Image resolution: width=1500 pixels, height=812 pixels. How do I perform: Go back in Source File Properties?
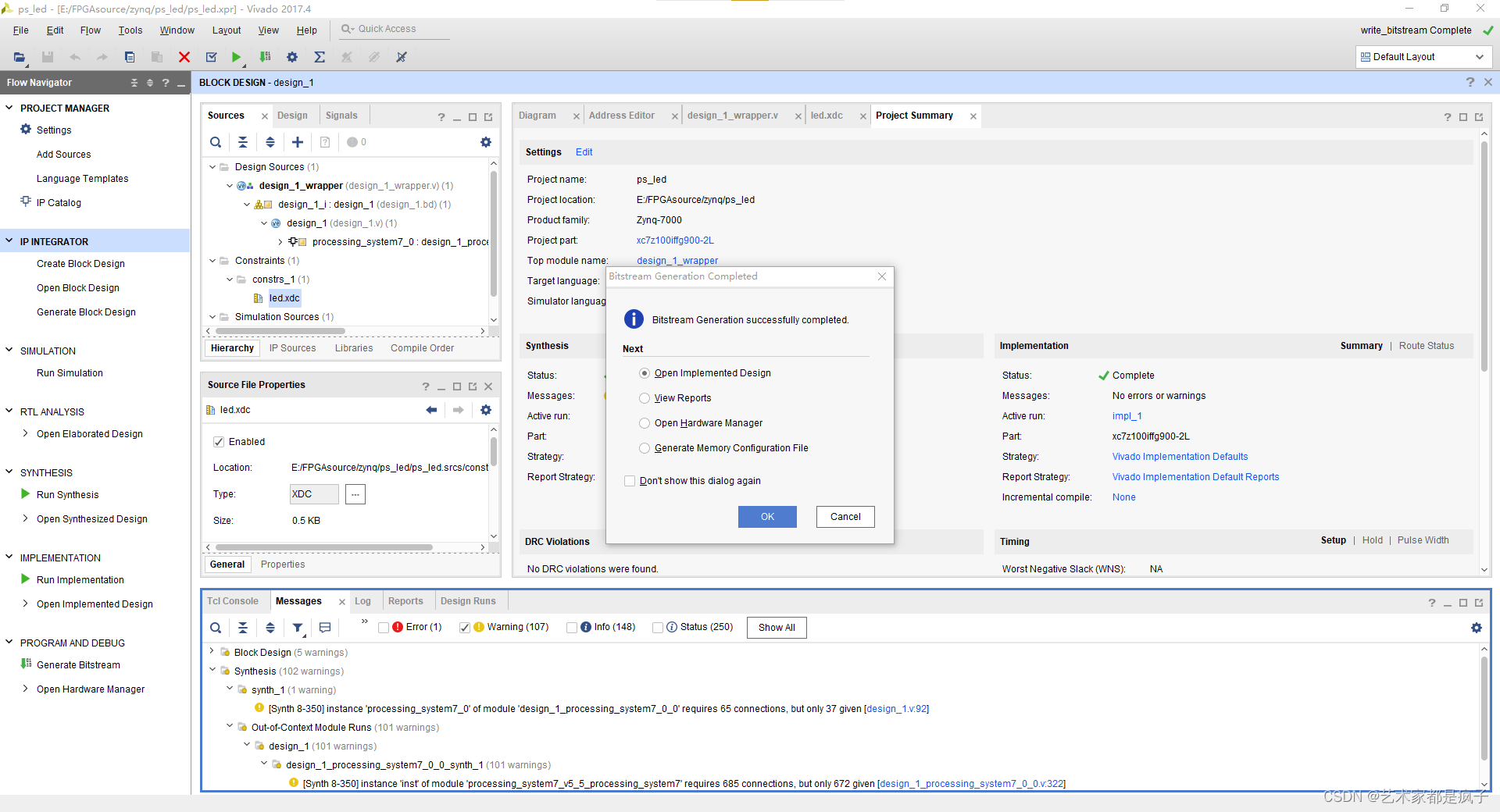point(431,410)
